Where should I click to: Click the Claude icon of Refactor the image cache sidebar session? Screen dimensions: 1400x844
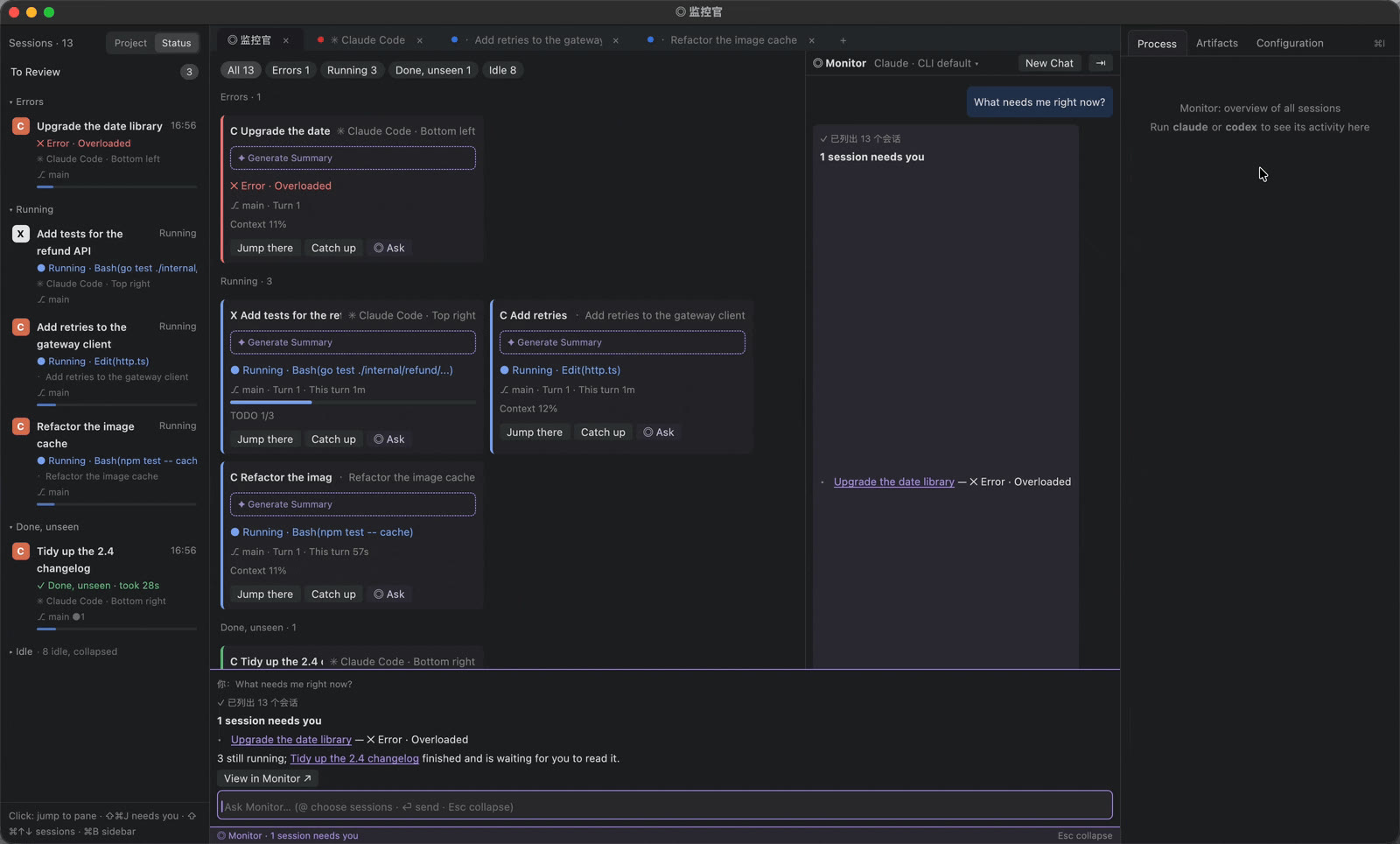click(20, 426)
